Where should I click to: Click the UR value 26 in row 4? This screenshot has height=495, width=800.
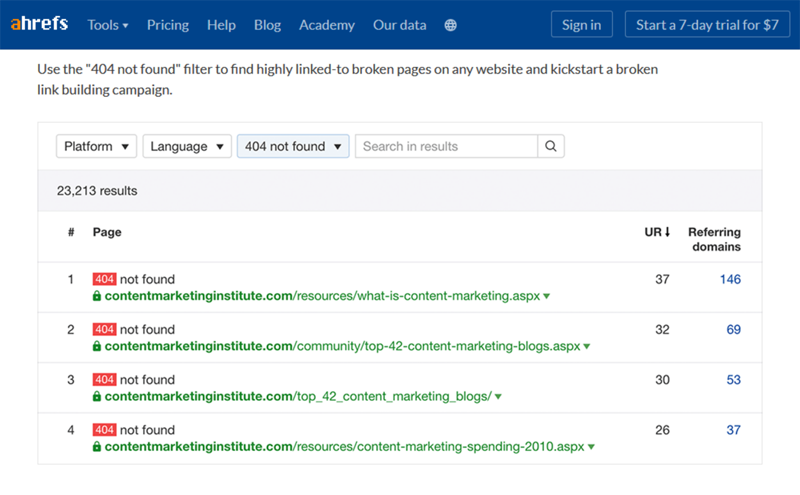click(x=662, y=430)
